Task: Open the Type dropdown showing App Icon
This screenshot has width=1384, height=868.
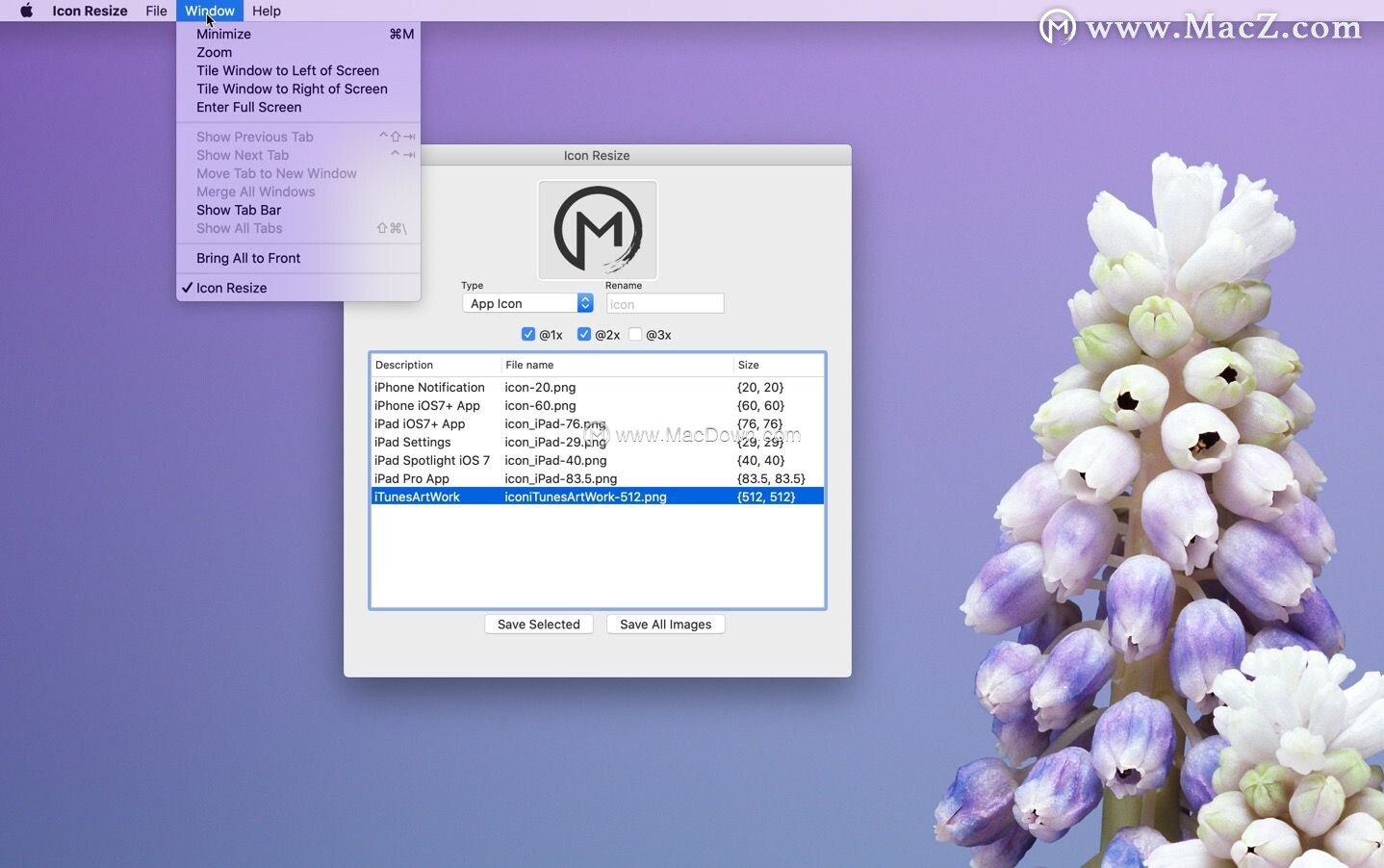Action: click(x=527, y=303)
